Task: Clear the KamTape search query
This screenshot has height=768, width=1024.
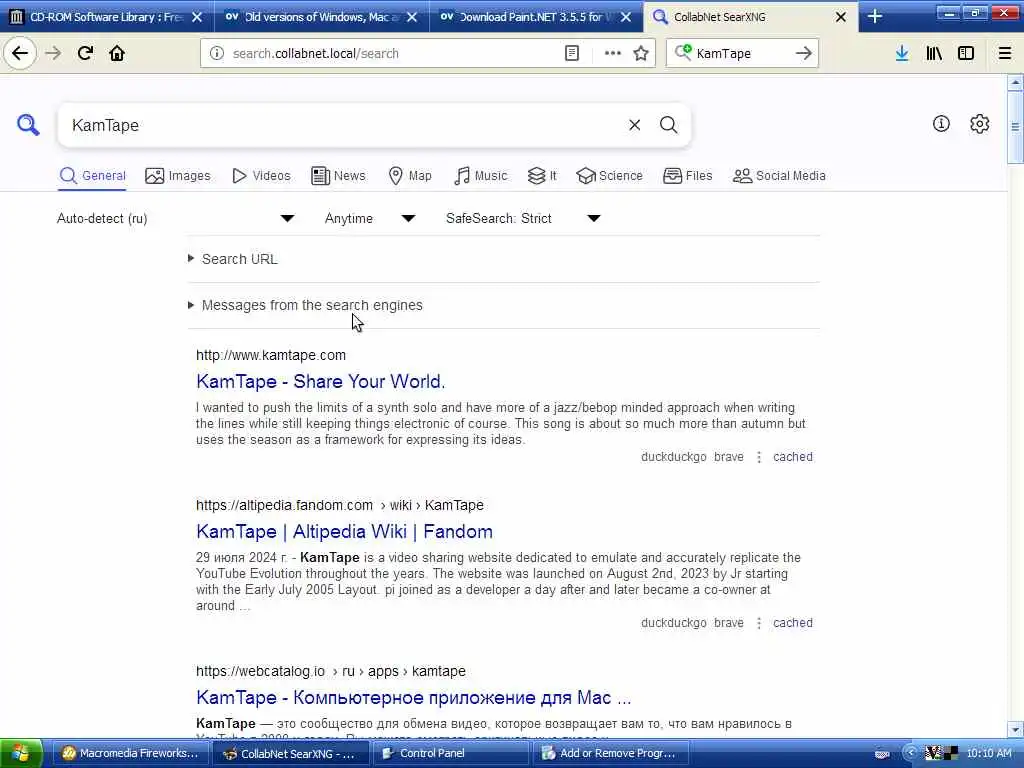Action: tap(634, 125)
